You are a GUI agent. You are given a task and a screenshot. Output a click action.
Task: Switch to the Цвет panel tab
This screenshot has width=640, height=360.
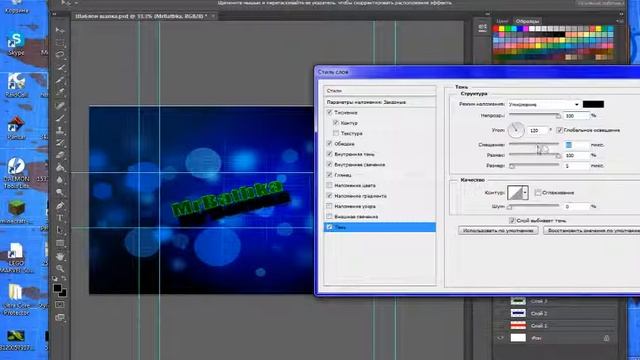[x=502, y=21]
